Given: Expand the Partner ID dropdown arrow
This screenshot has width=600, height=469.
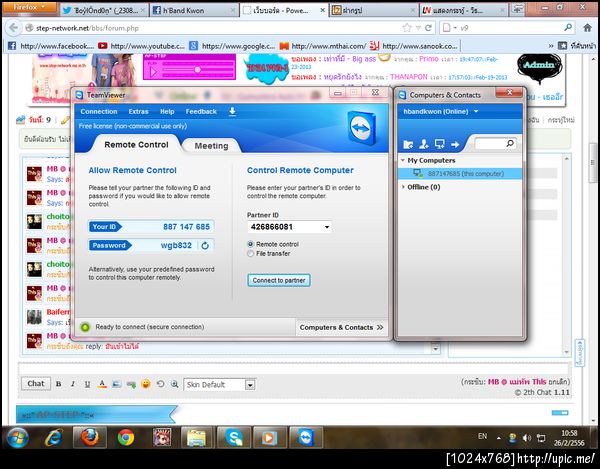Looking at the screenshot, I should pyautogui.click(x=327, y=227).
